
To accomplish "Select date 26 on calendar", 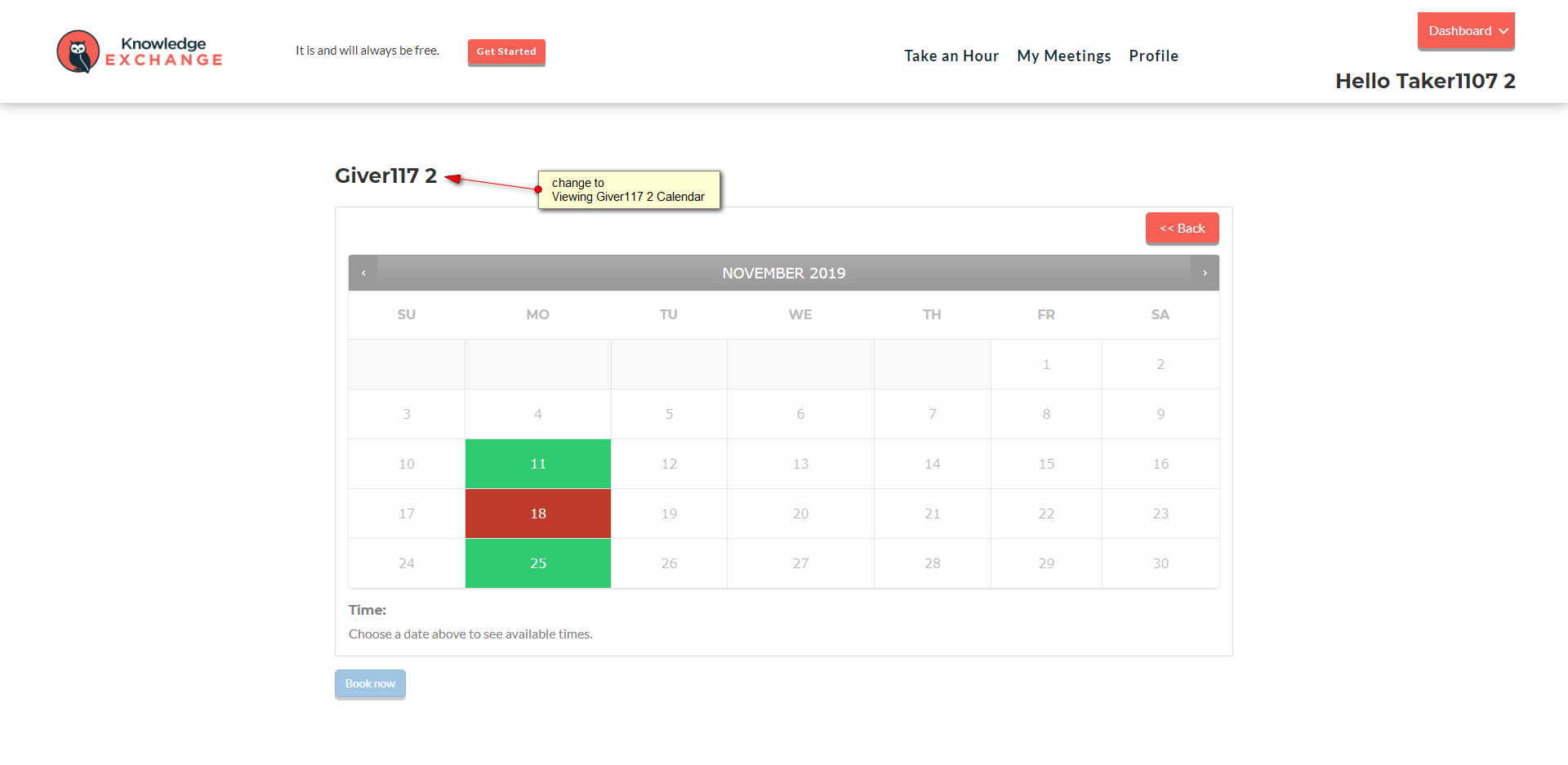I will pos(669,563).
